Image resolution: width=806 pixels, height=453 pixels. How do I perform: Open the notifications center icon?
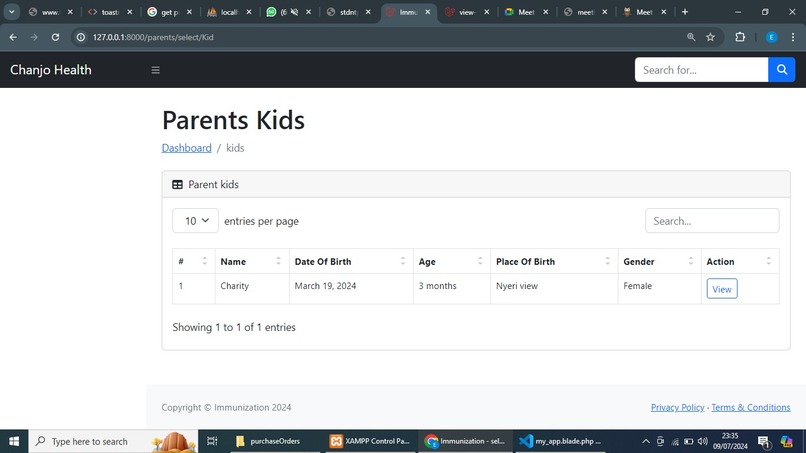(763, 441)
